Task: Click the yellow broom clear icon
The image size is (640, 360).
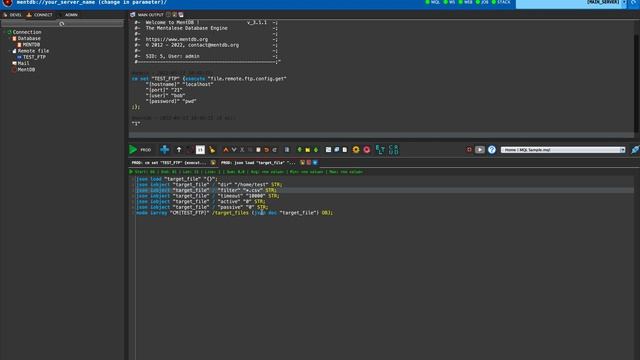Action: pos(212,150)
